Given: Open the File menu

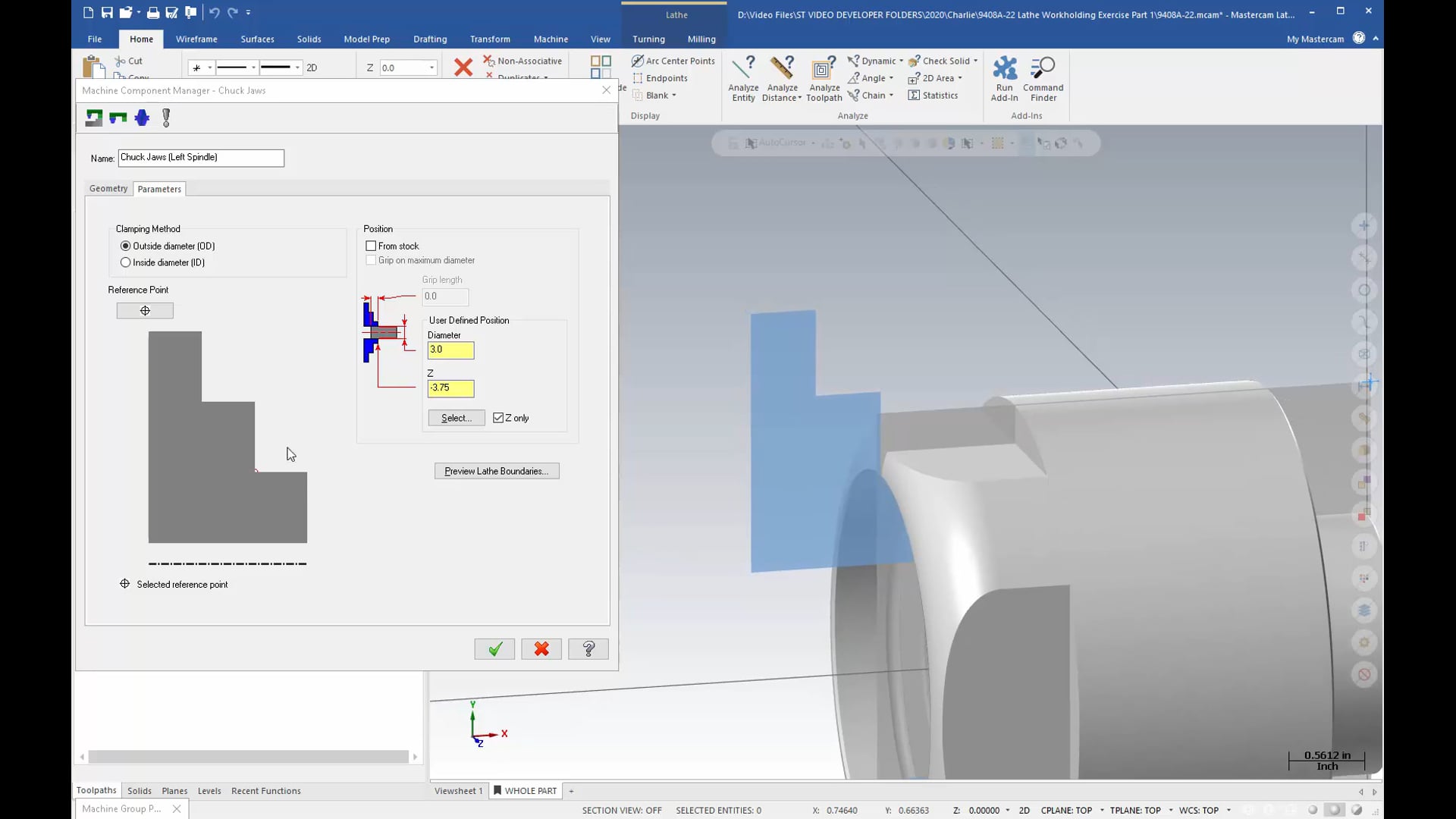Looking at the screenshot, I should coord(95,39).
